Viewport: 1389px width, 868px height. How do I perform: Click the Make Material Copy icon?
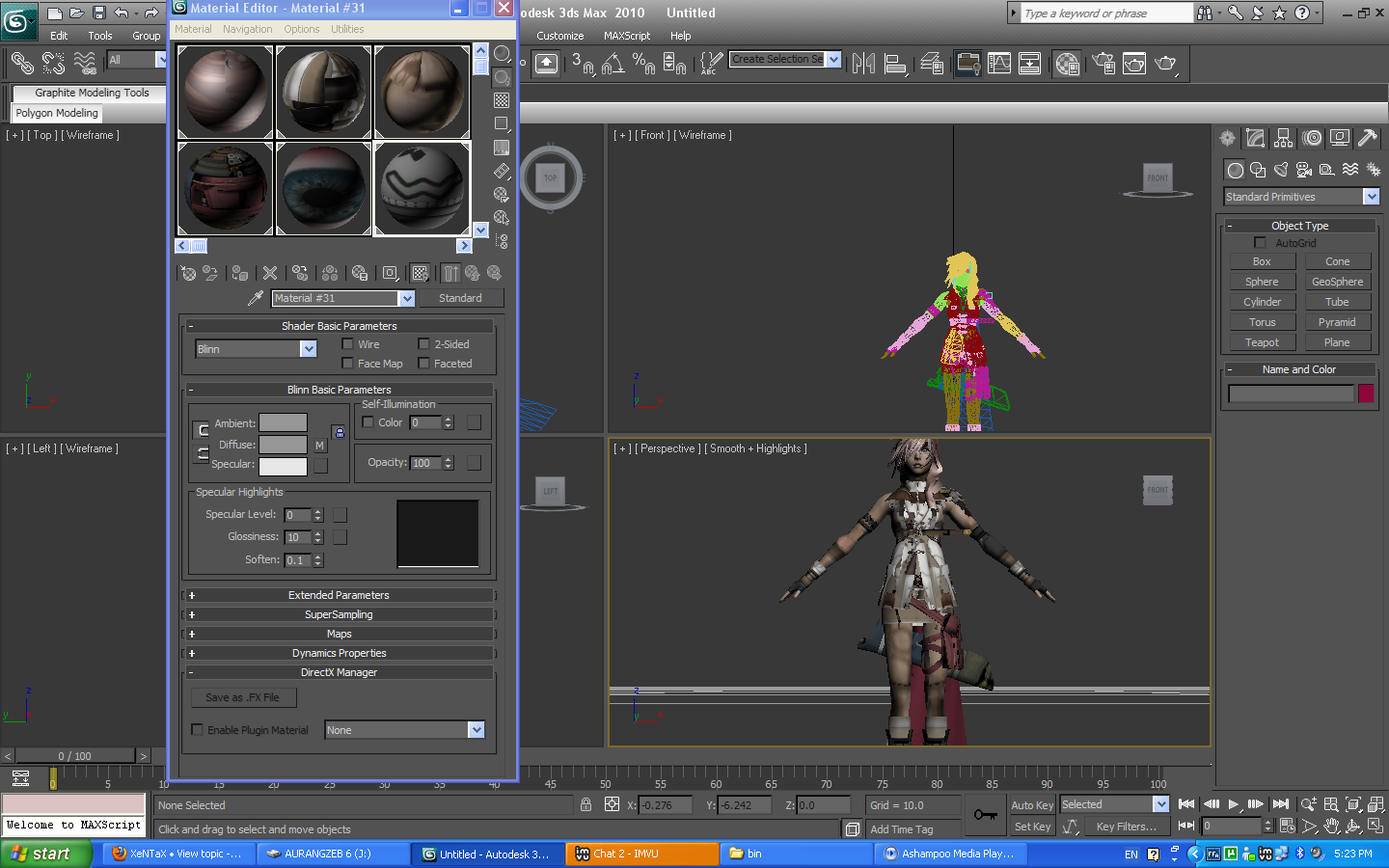click(300, 273)
